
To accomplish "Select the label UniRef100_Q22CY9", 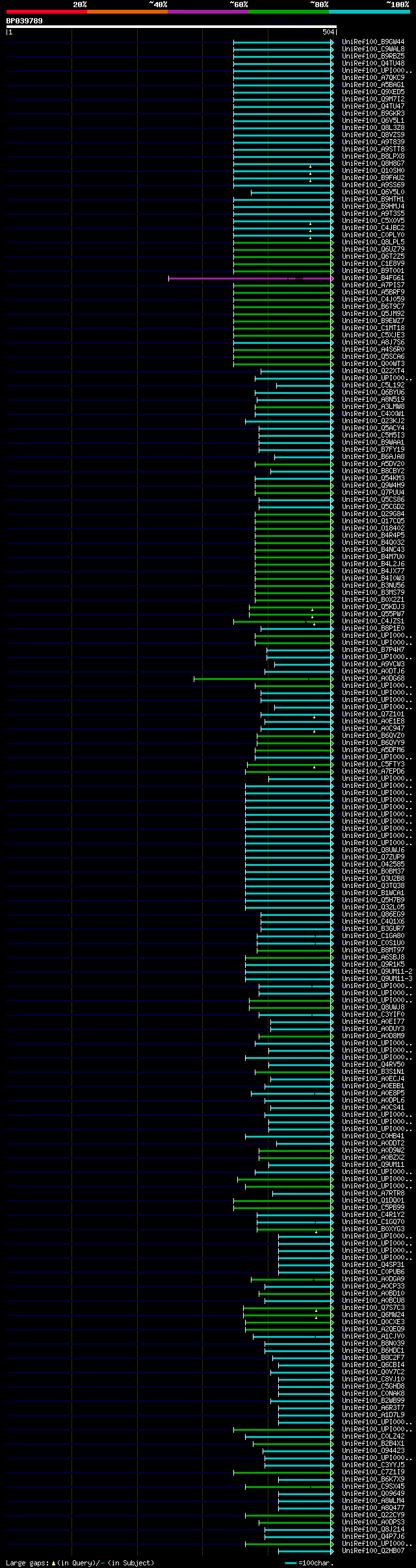I will pyautogui.click(x=373, y=1515).
